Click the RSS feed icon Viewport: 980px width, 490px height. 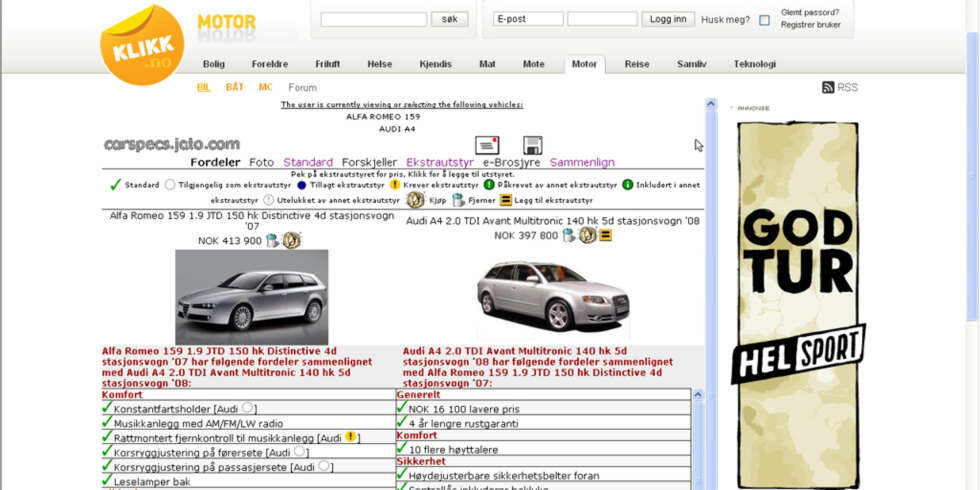click(x=828, y=88)
